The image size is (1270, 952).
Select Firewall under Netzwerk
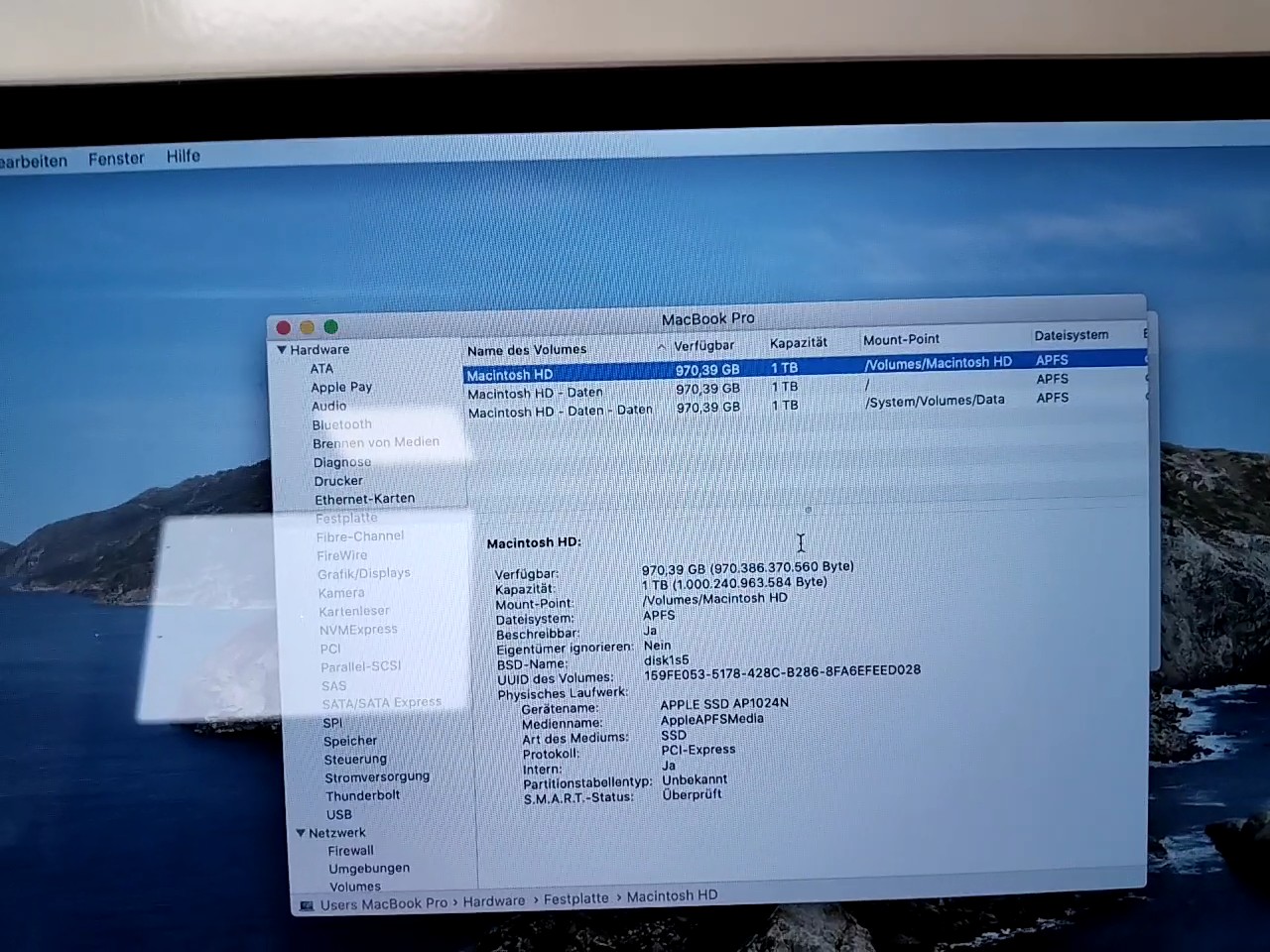coord(350,851)
